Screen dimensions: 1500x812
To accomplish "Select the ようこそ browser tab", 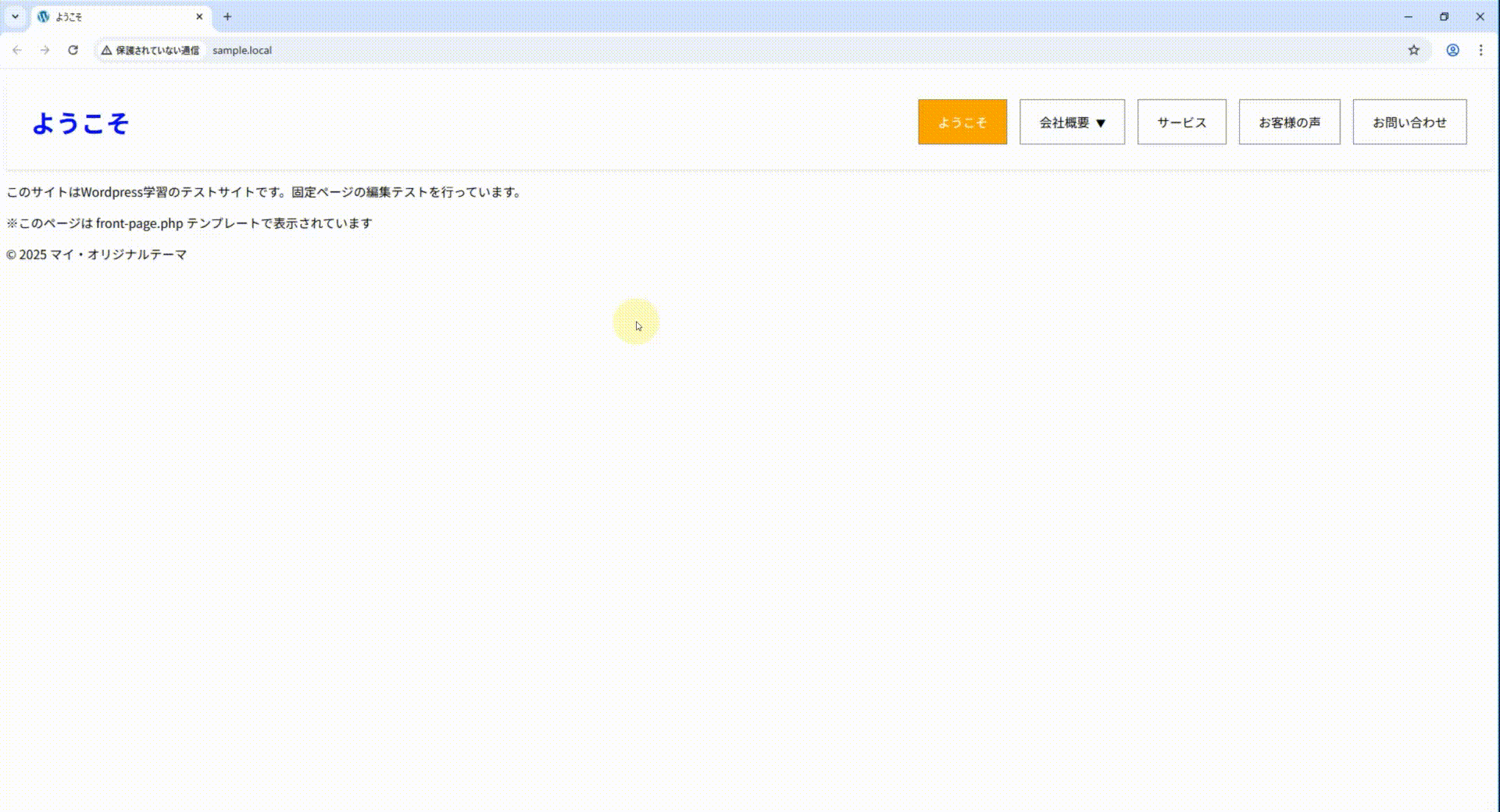I will pos(121,16).
